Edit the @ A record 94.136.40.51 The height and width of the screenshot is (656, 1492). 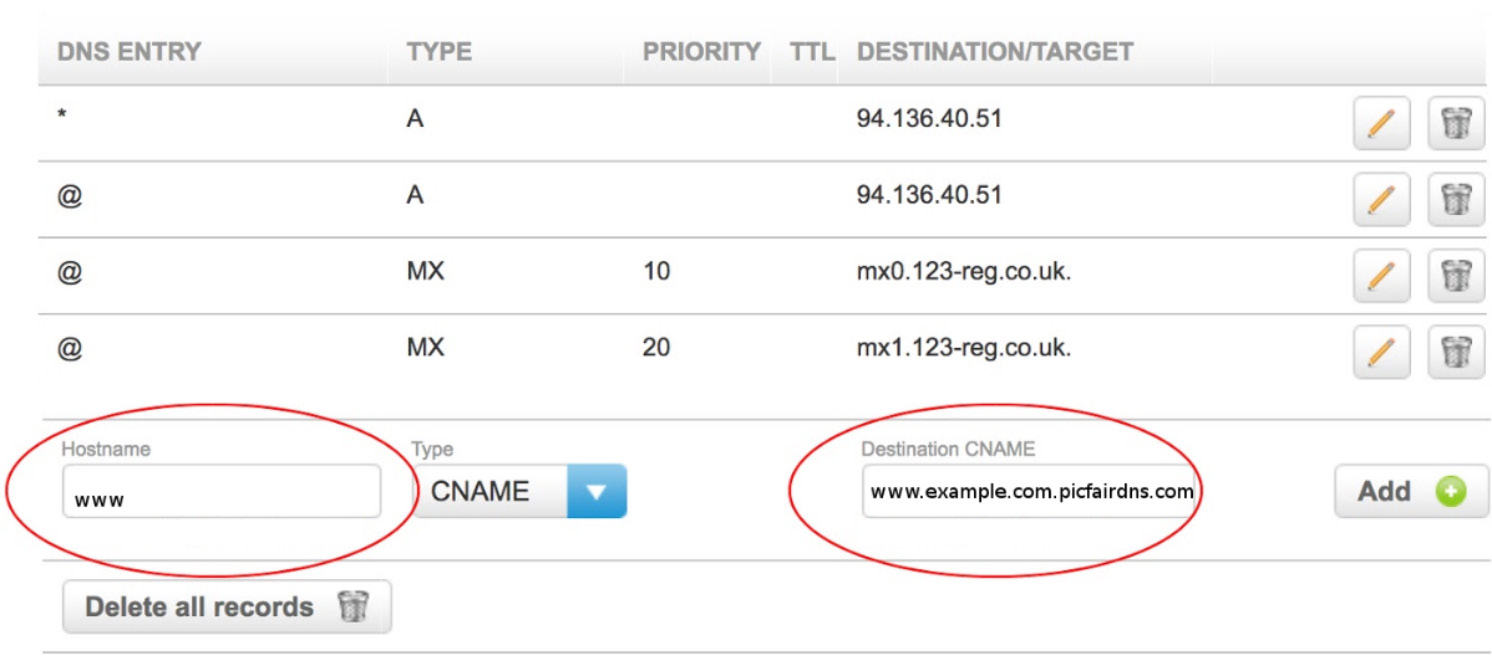[x=1381, y=199]
